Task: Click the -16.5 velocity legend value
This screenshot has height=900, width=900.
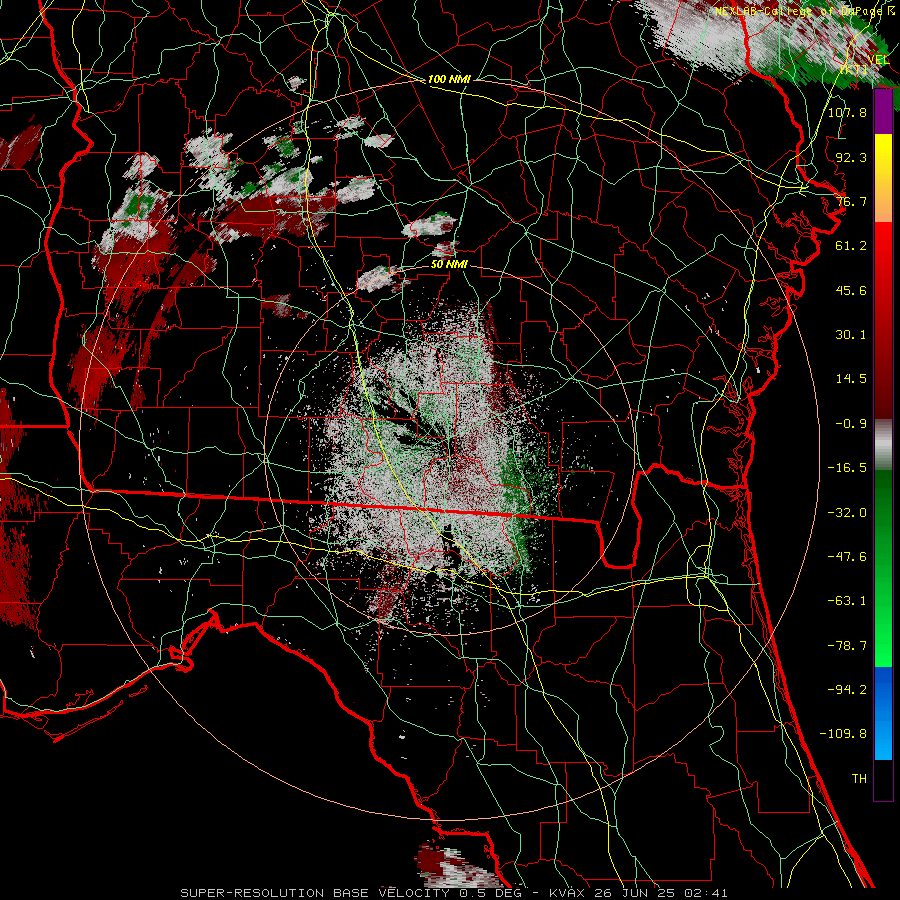Action: point(848,468)
